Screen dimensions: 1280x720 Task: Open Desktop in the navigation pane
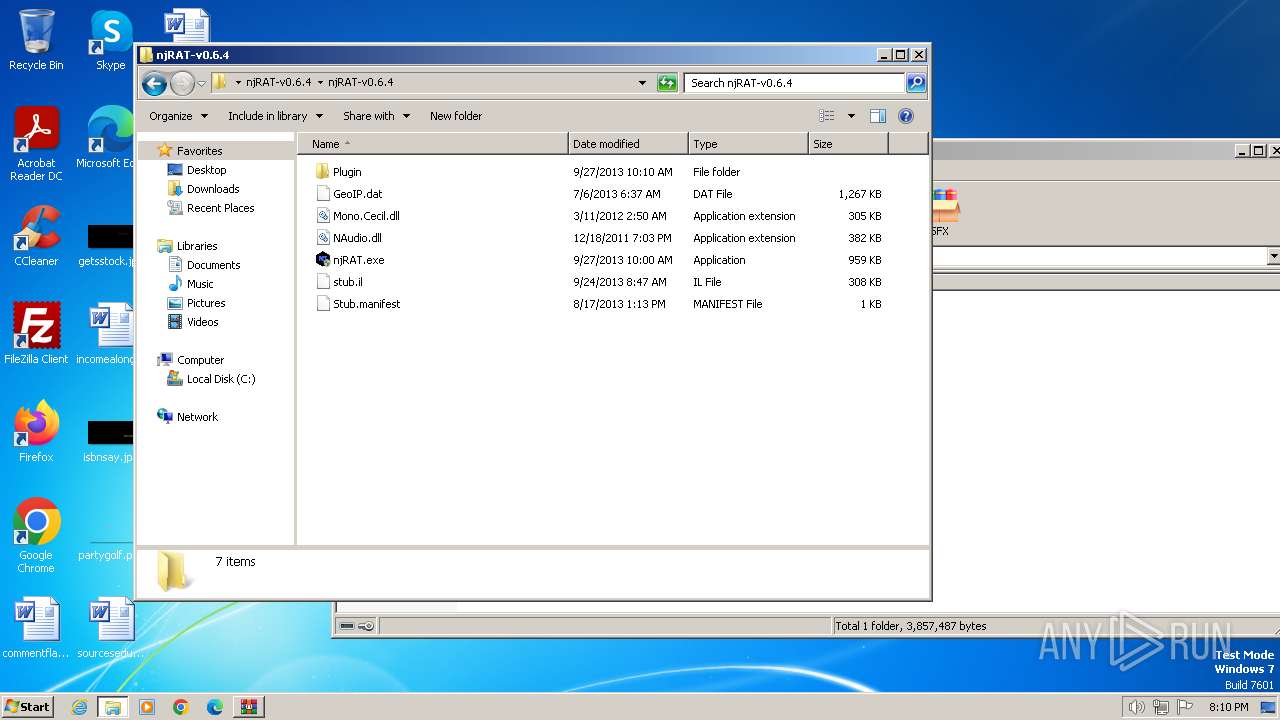tap(206, 170)
